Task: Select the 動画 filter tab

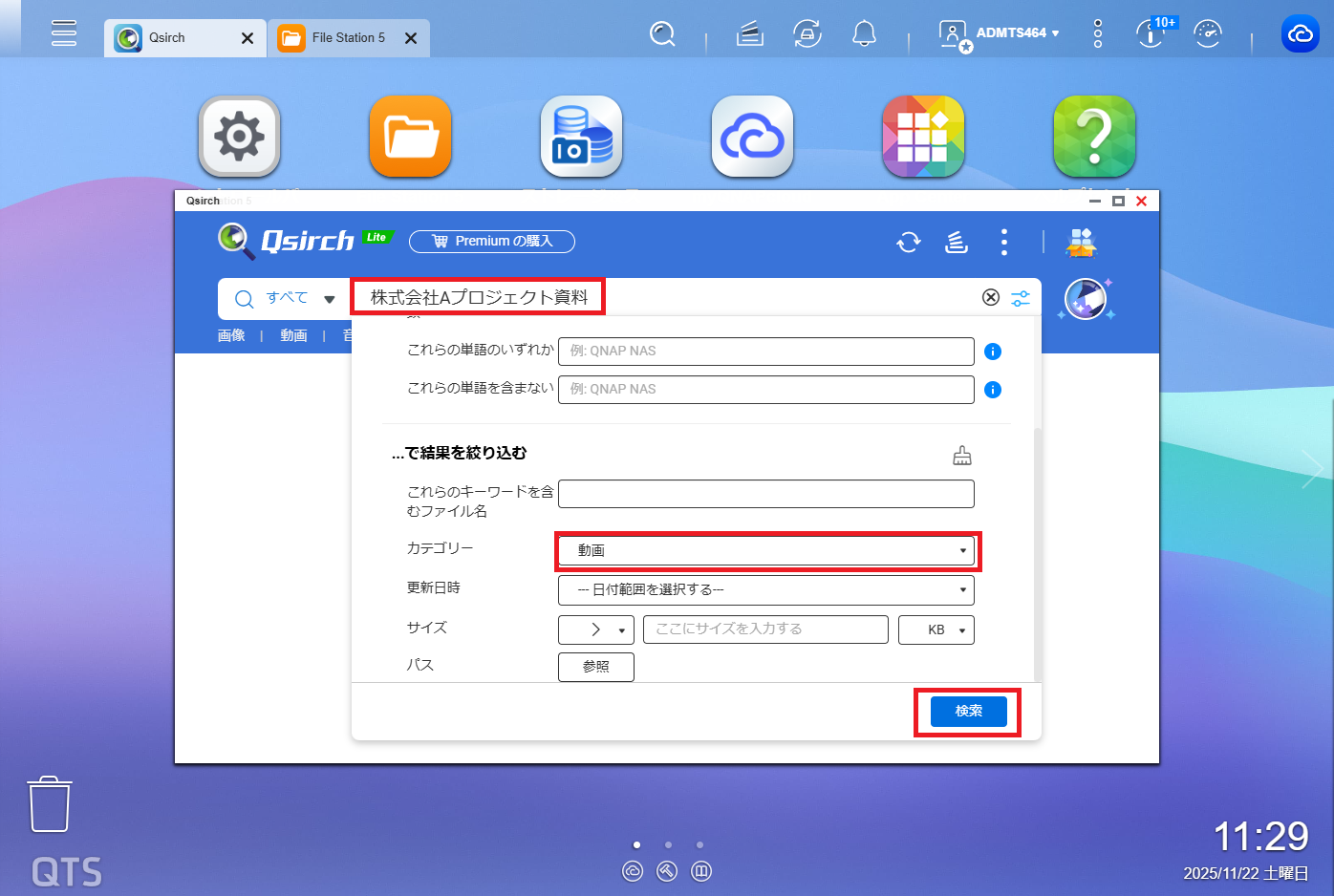Action: point(293,335)
